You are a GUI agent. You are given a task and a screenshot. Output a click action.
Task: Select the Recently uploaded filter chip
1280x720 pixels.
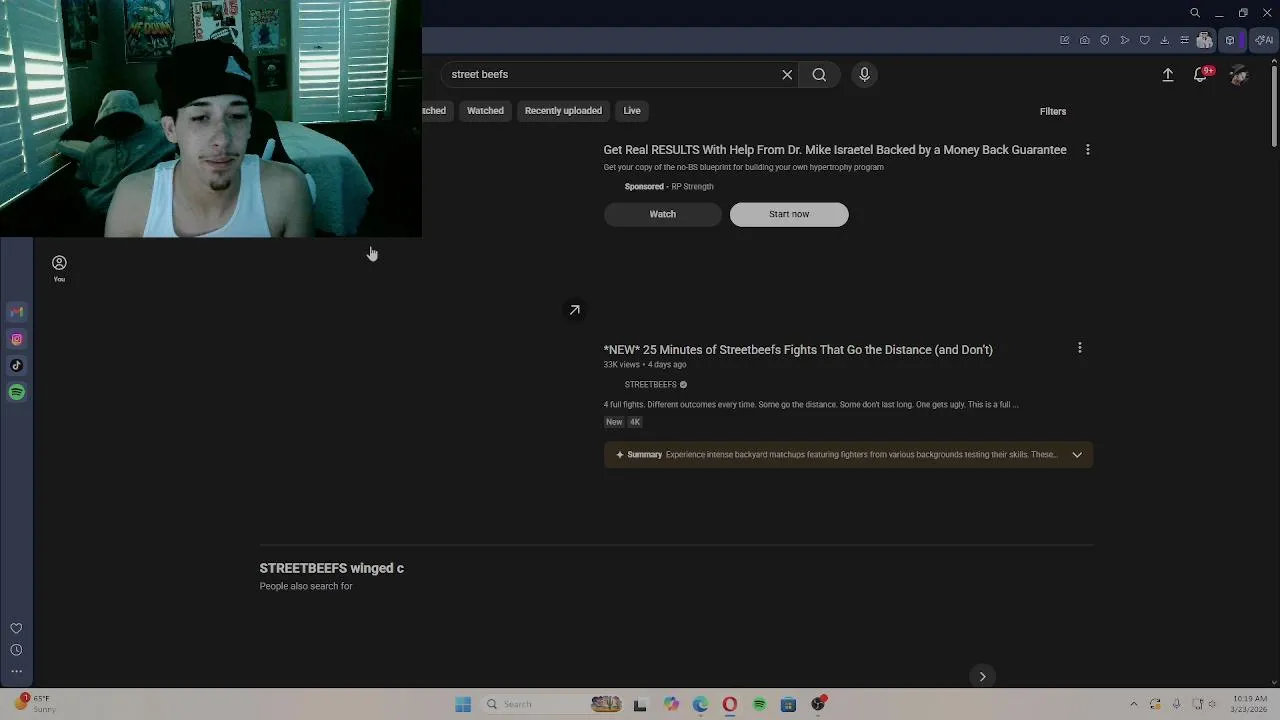[563, 111]
